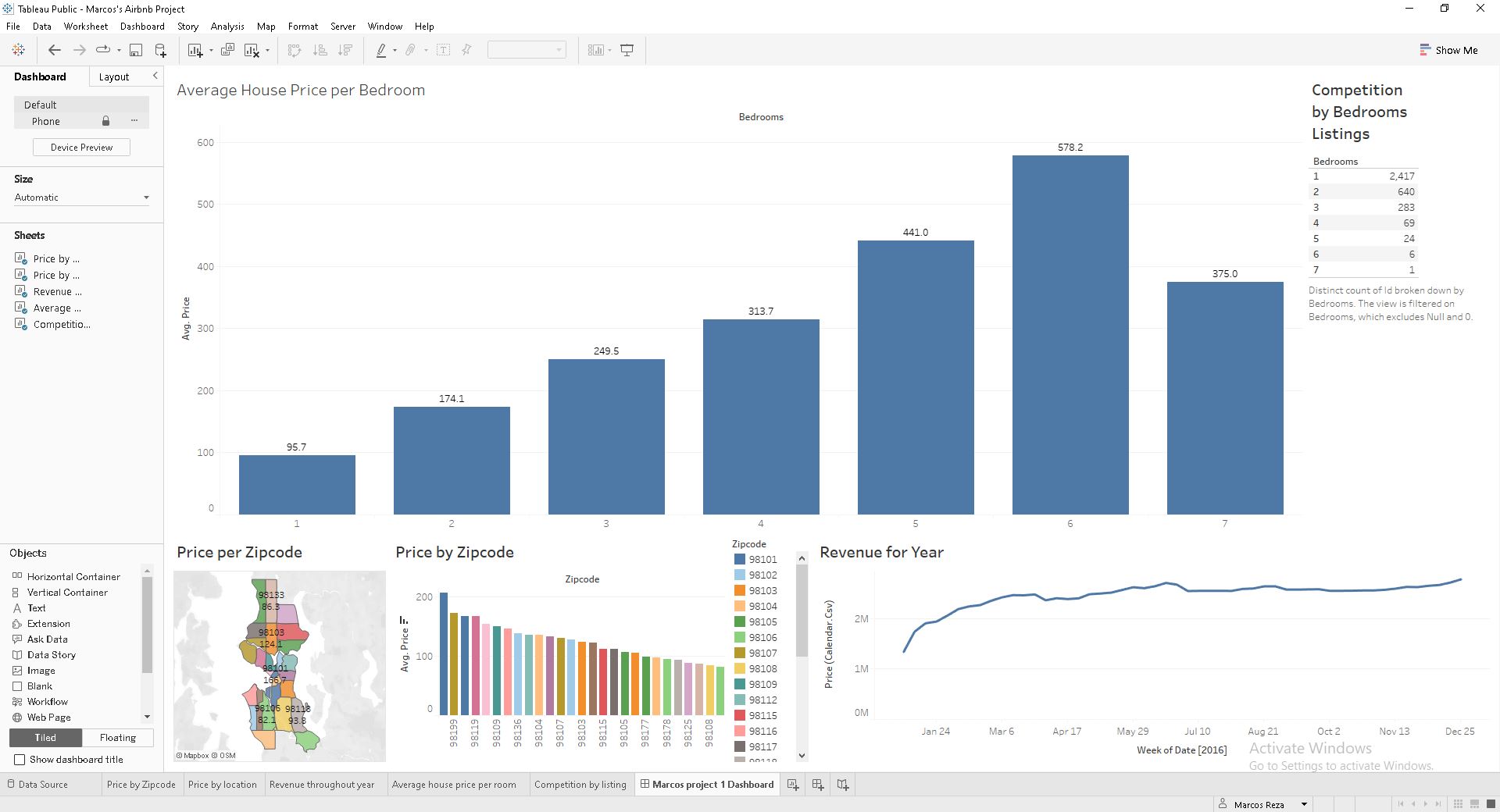Click the Device Preview button
Screen dimensions: 1500x812
pyautogui.click(x=81, y=148)
